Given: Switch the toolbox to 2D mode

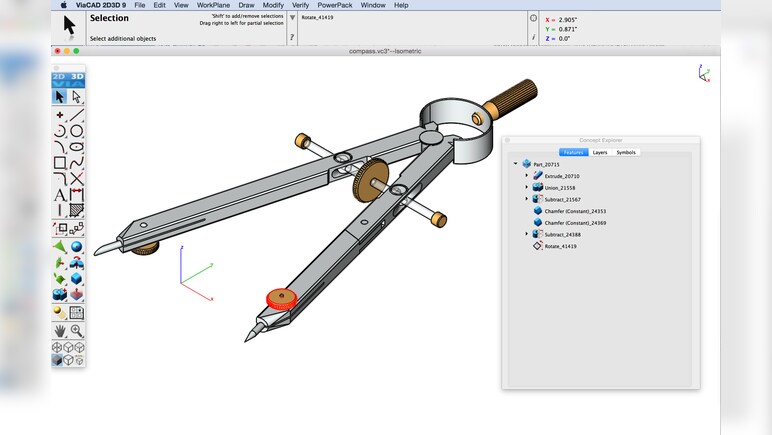Looking at the screenshot, I should (59, 77).
